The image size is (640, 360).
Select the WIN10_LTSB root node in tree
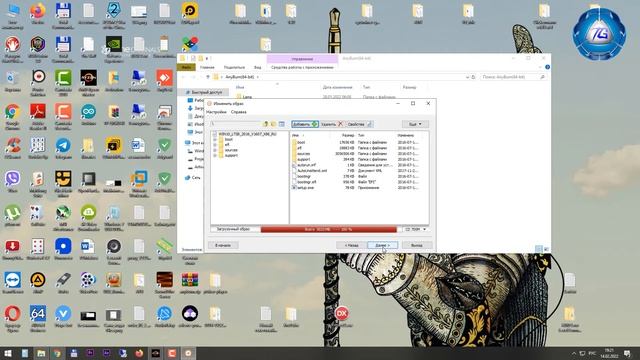click(x=247, y=134)
